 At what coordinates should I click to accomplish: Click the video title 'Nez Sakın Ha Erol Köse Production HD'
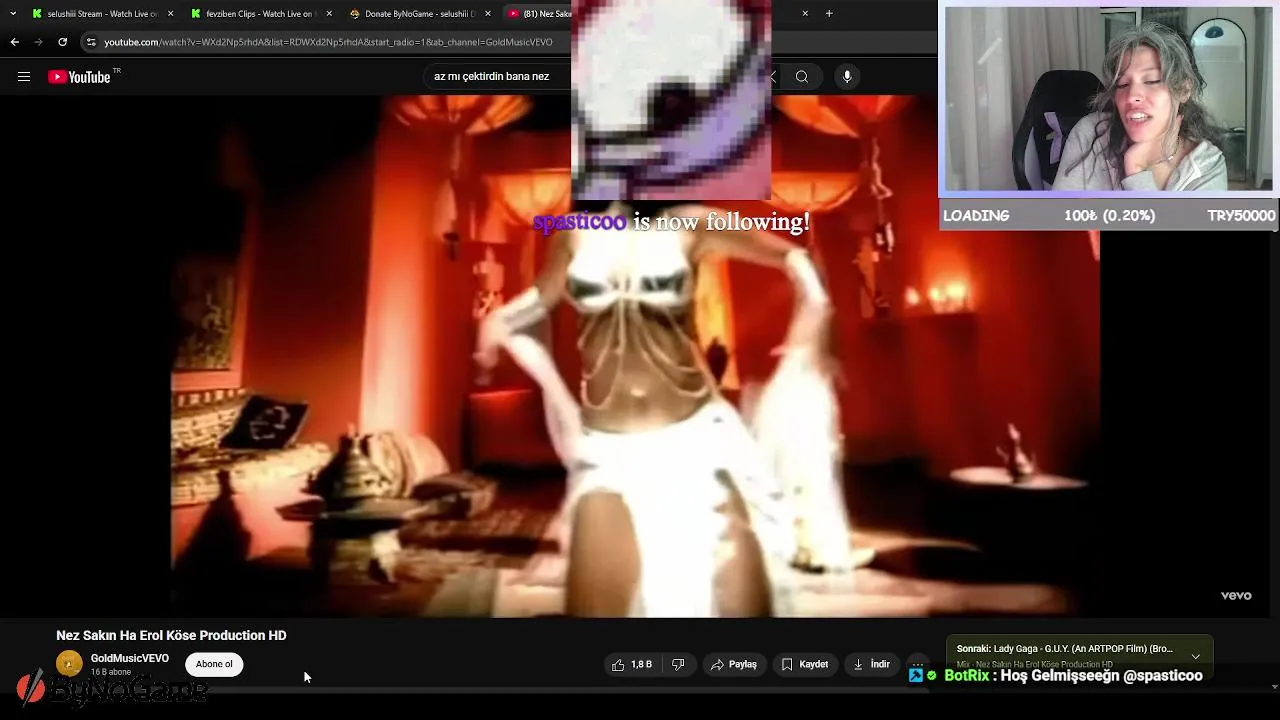click(x=171, y=635)
